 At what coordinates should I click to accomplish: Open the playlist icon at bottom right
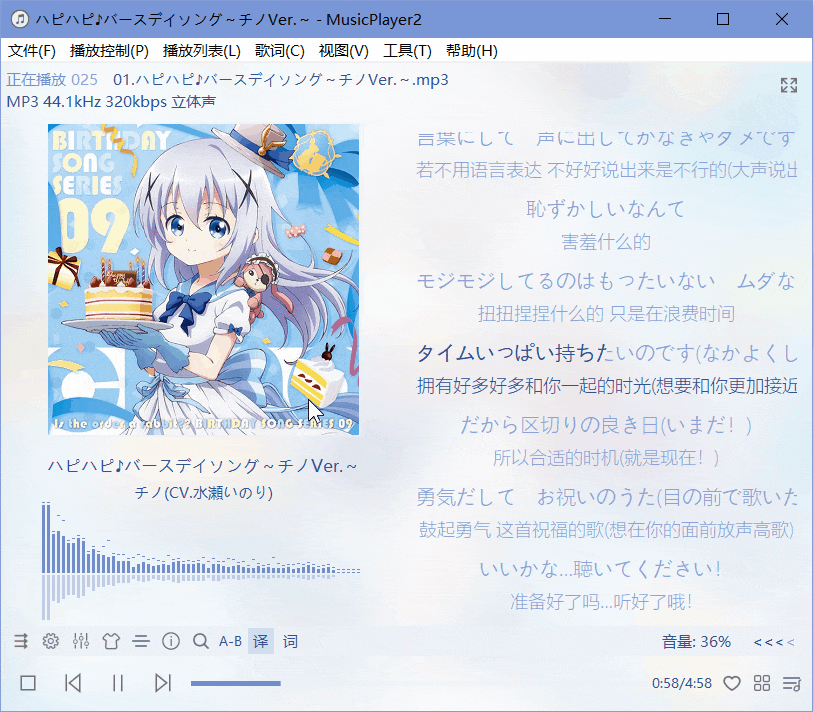pyautogui.click(x=793, y=683)
